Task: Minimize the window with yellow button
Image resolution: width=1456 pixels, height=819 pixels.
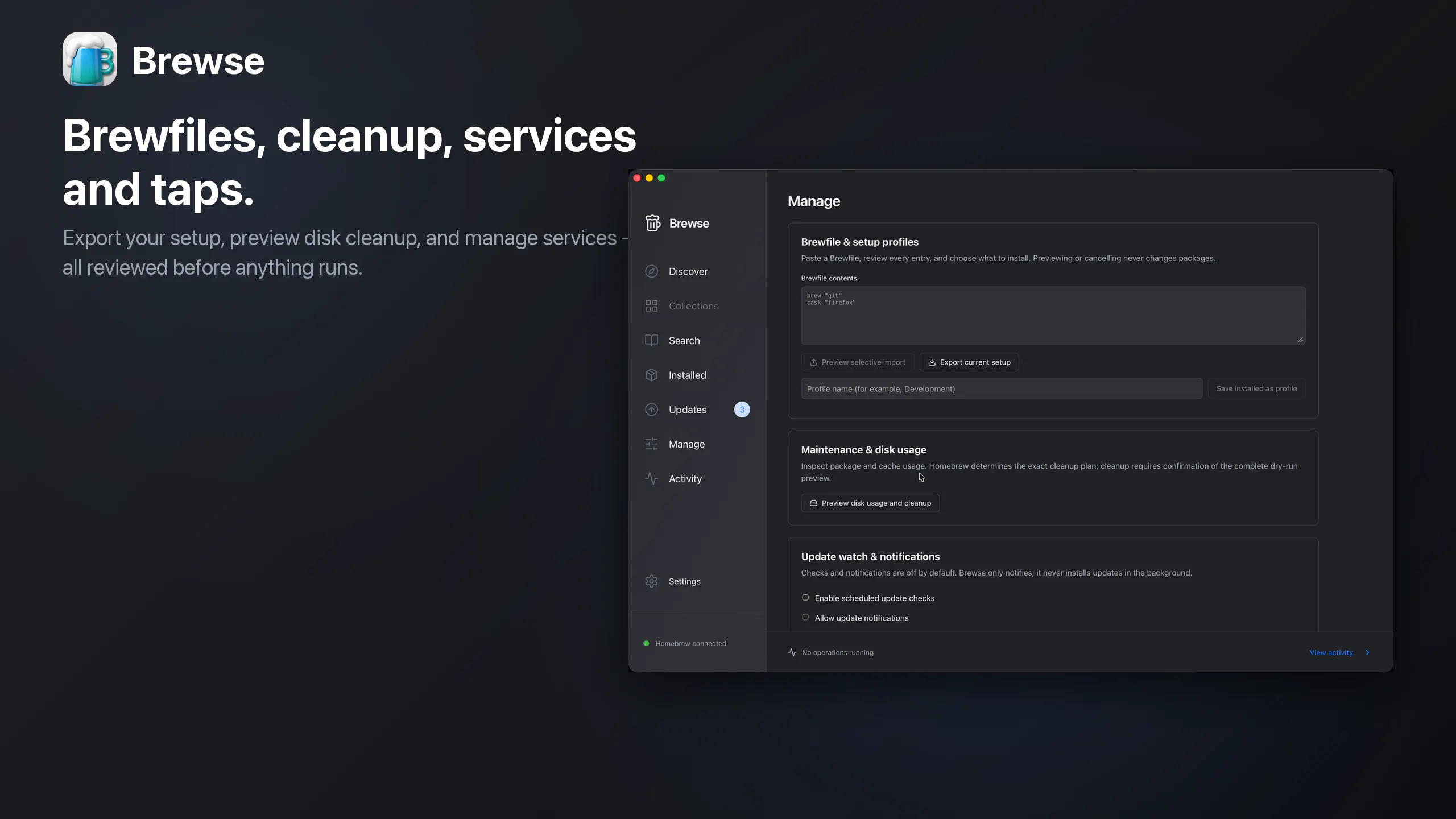Action: (649, 178)
